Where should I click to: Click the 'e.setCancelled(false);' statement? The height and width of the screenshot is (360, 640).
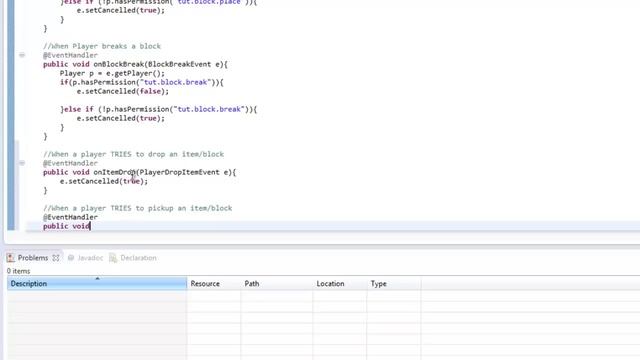coord(122,91)
